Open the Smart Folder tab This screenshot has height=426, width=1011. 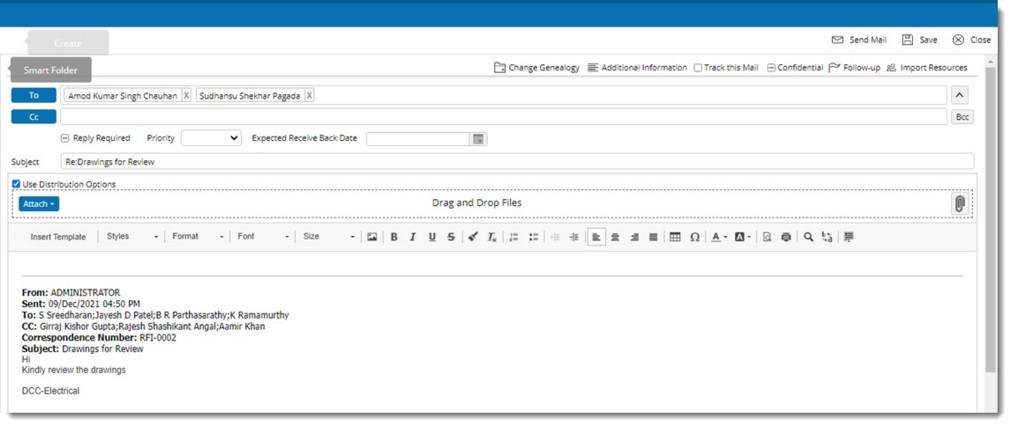point(50,70)
